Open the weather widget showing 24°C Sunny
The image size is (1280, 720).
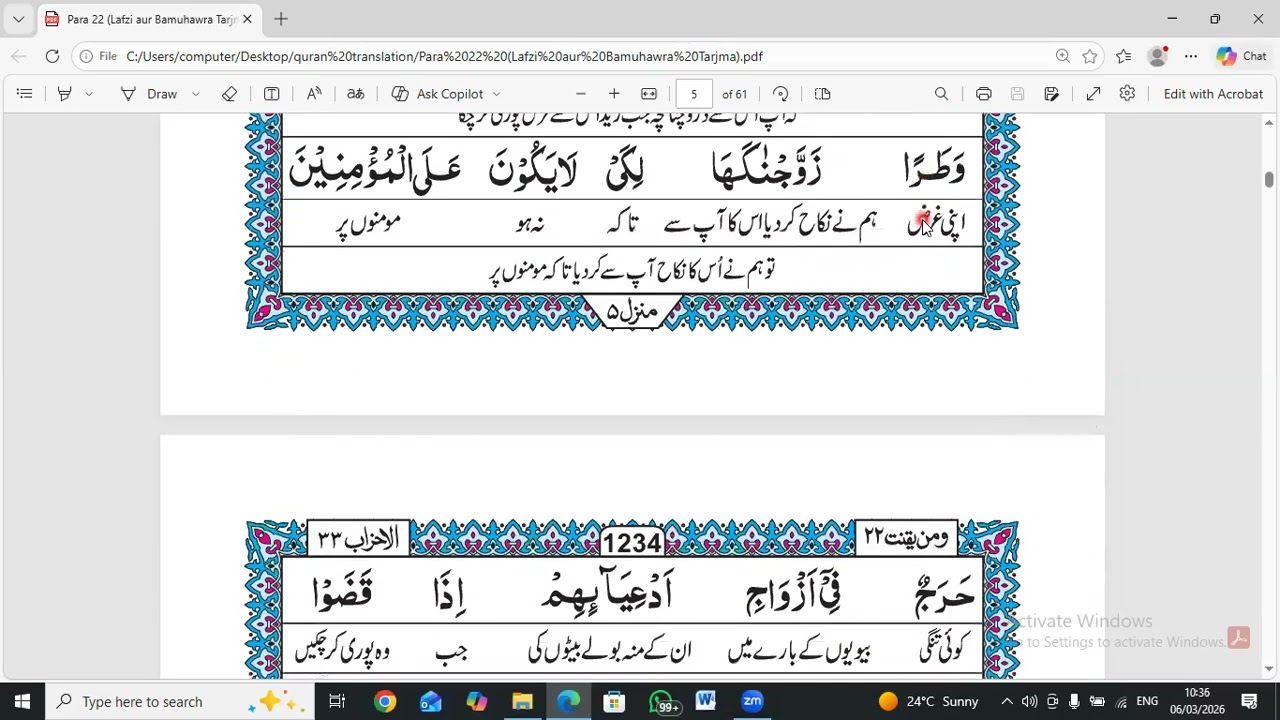pos(928,701)
